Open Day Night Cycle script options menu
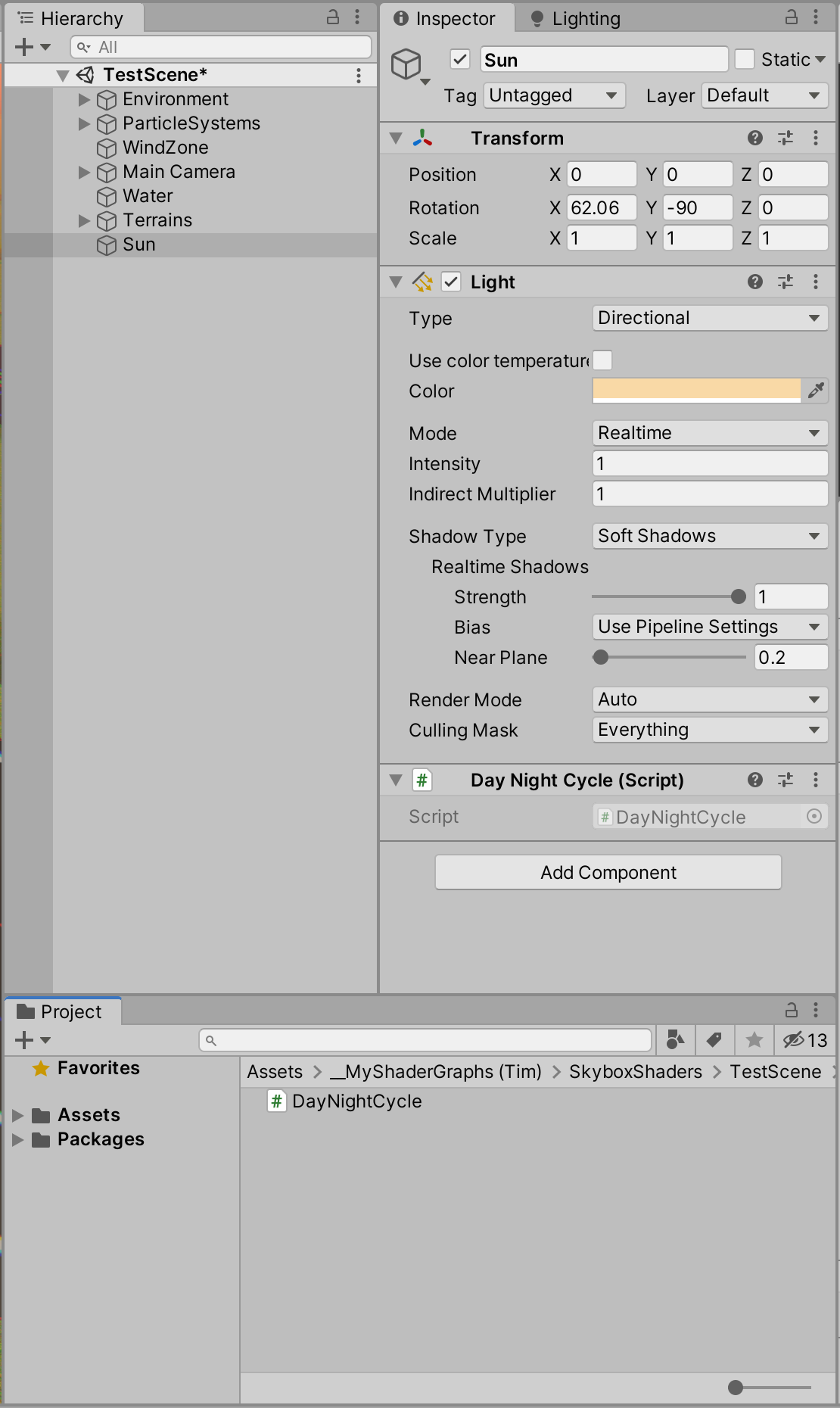 click(815, 780)
